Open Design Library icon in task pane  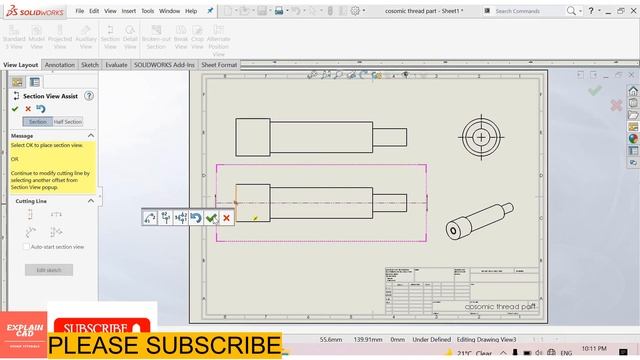[633, 103]
